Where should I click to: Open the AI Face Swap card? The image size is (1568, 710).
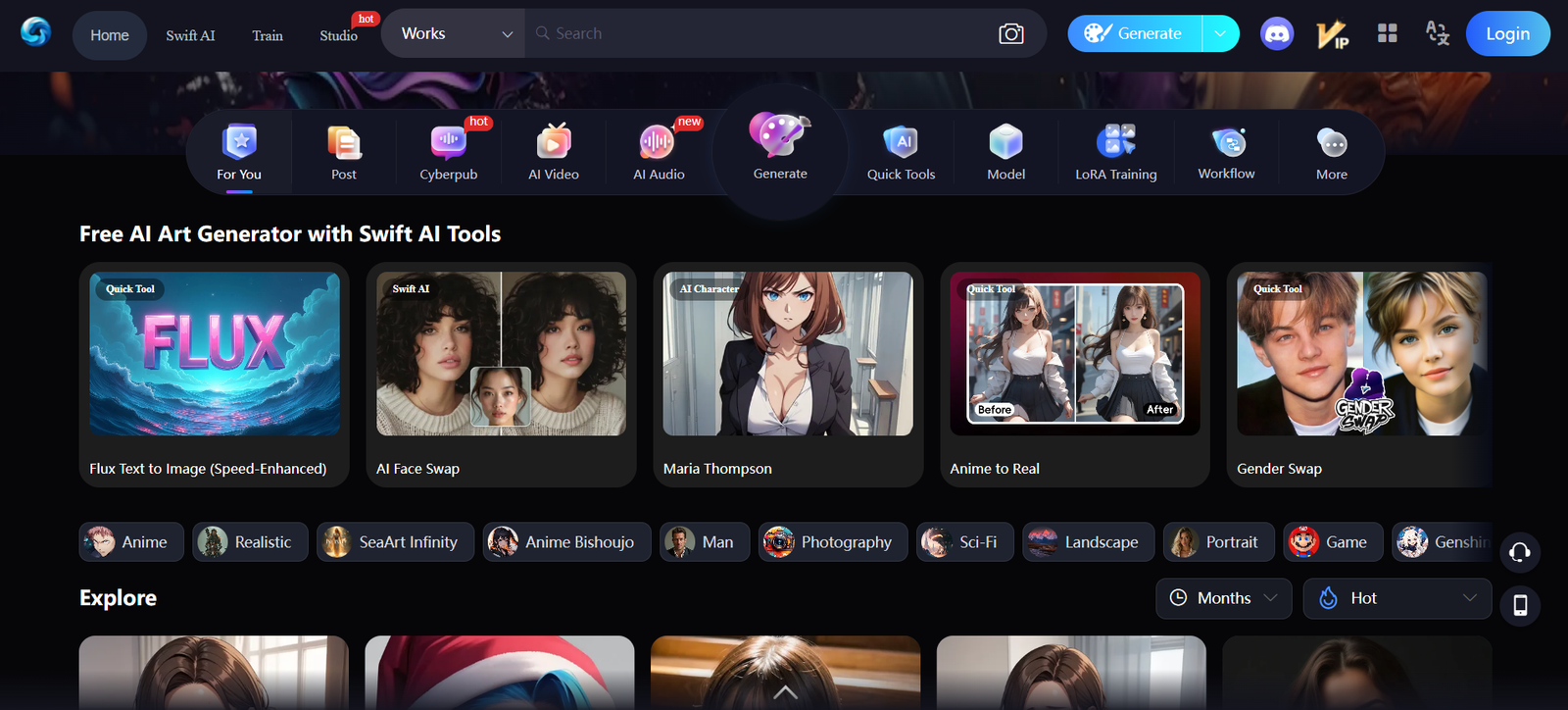click(501, 374)
